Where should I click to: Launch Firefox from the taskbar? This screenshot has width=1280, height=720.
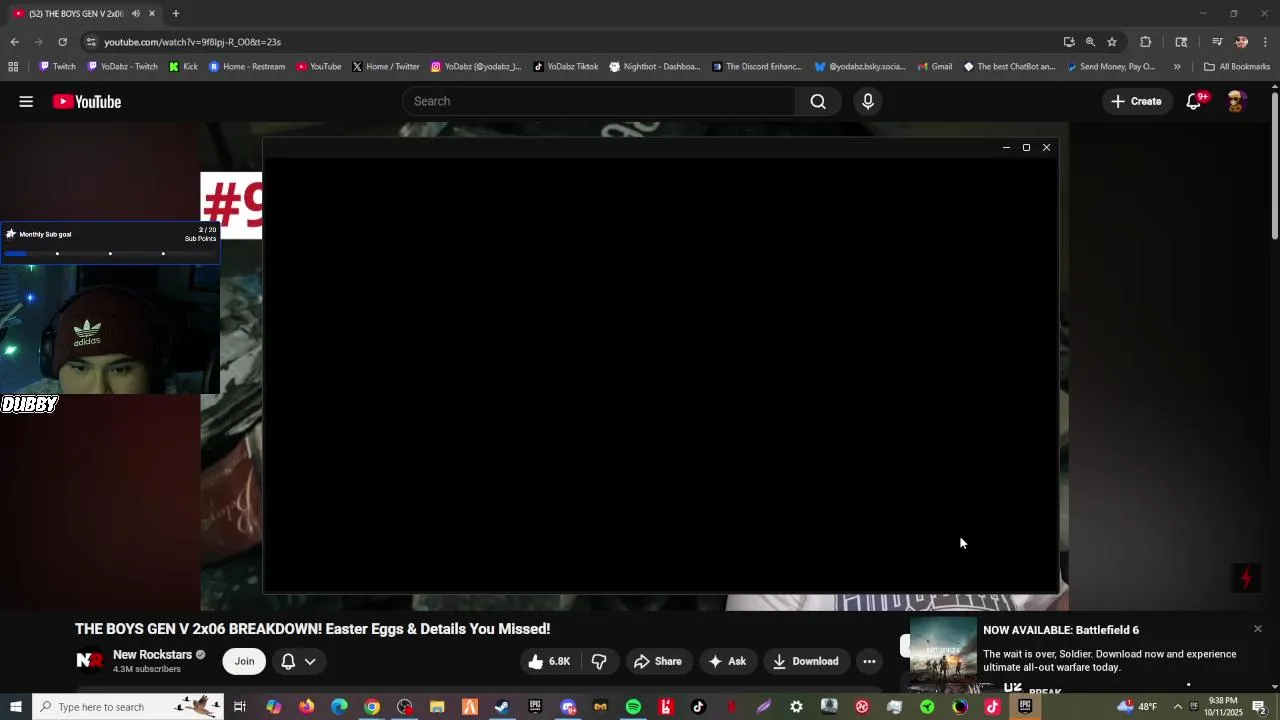(x=306, y=707)
